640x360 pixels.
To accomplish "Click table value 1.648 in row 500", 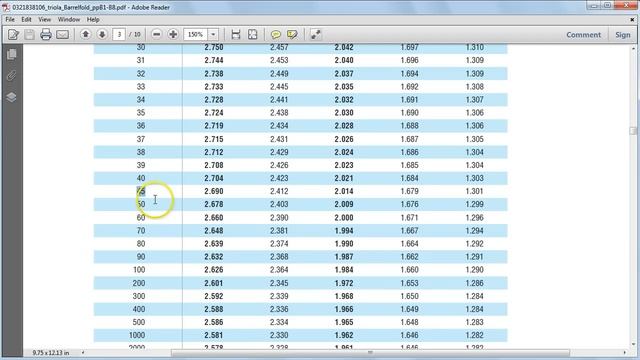I will [409, 322].
